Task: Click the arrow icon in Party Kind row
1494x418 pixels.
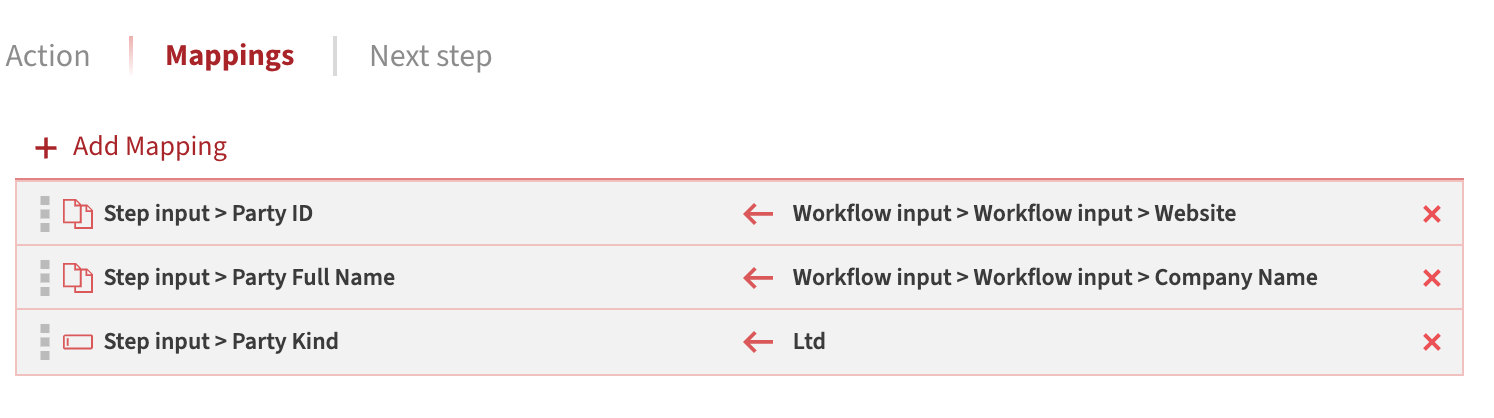Action: [758, 342]
